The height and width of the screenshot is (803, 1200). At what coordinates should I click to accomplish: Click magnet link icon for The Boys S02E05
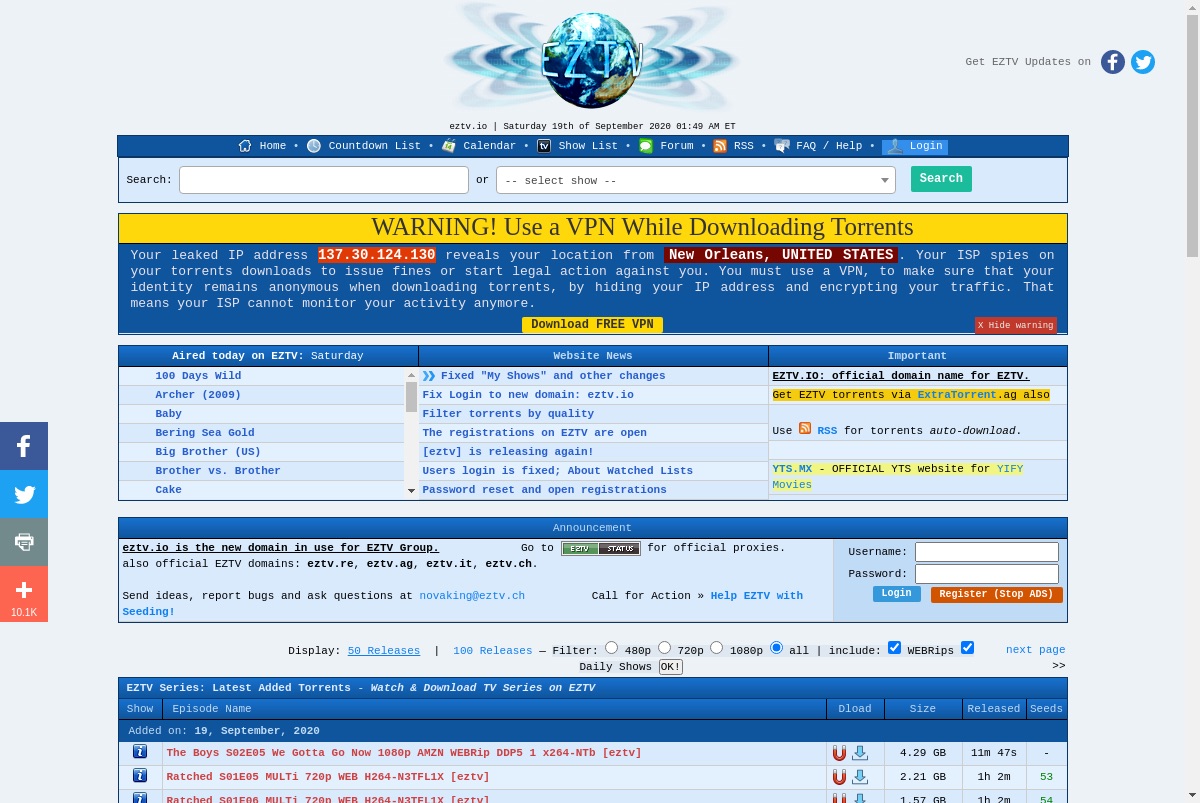[x=839, y=753]
